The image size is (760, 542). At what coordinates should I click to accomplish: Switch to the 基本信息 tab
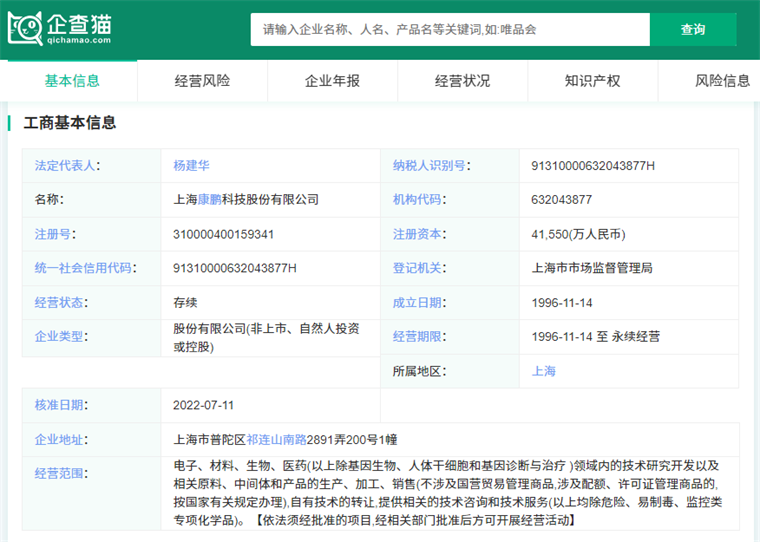point(72,81)
